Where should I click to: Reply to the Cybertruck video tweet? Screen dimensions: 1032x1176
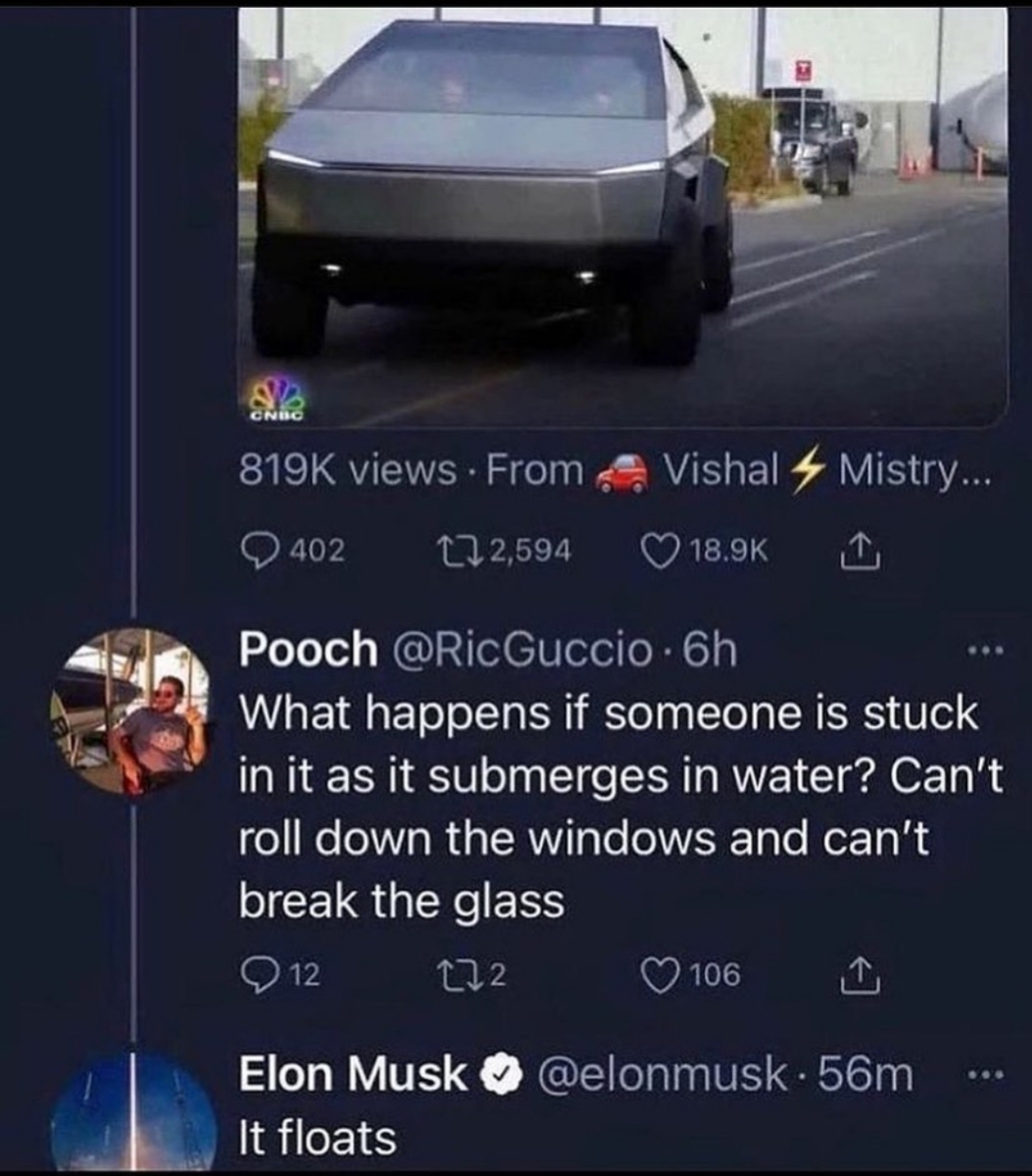tap(258, 550)
